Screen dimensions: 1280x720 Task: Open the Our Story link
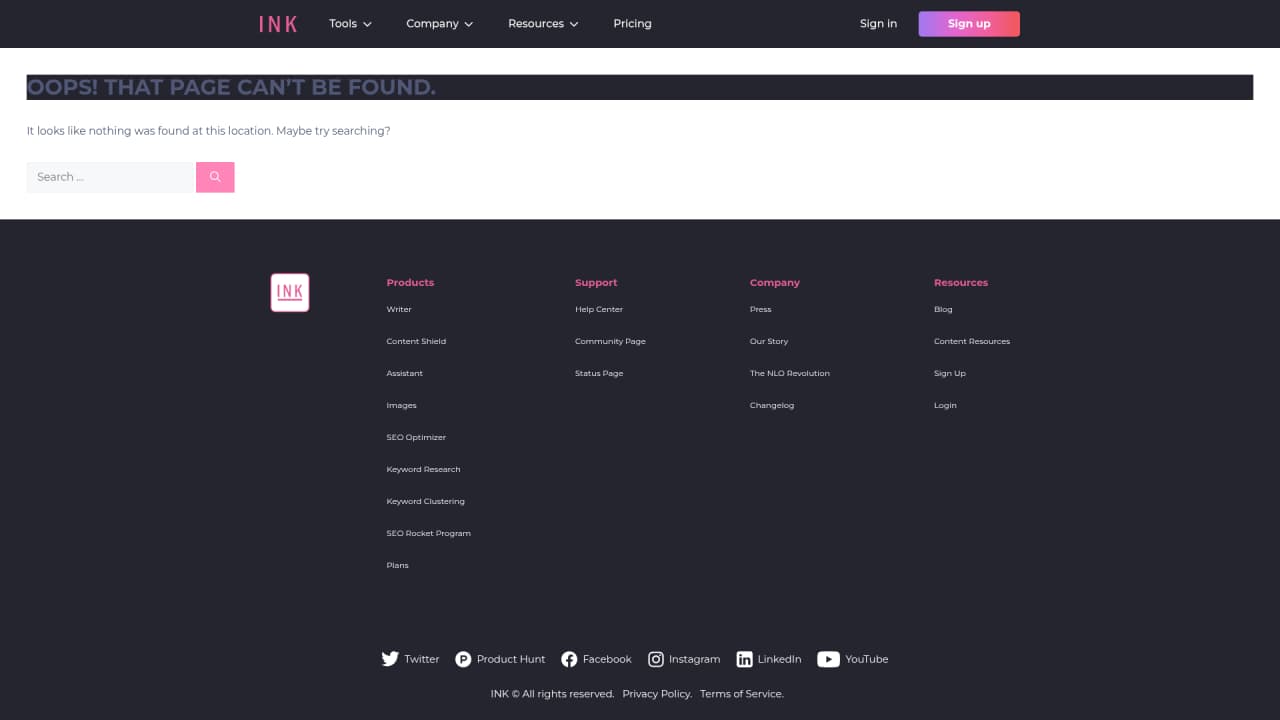pyautogui.click(x=769, y=341)
